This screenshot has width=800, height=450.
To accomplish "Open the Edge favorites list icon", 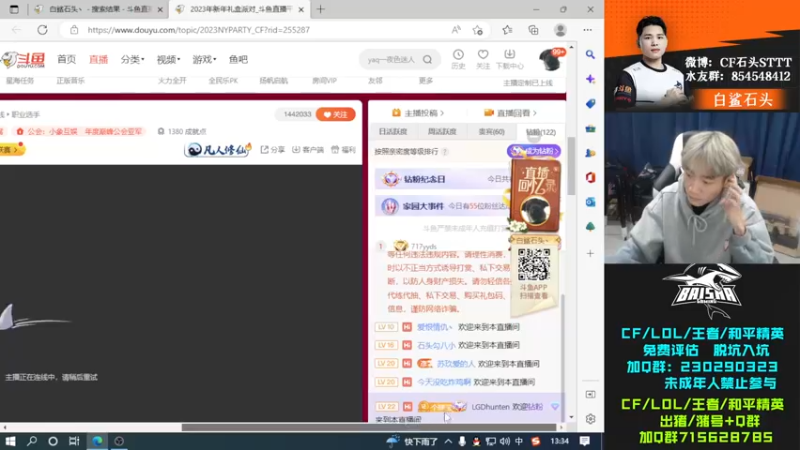I will [x=507, y=30].
